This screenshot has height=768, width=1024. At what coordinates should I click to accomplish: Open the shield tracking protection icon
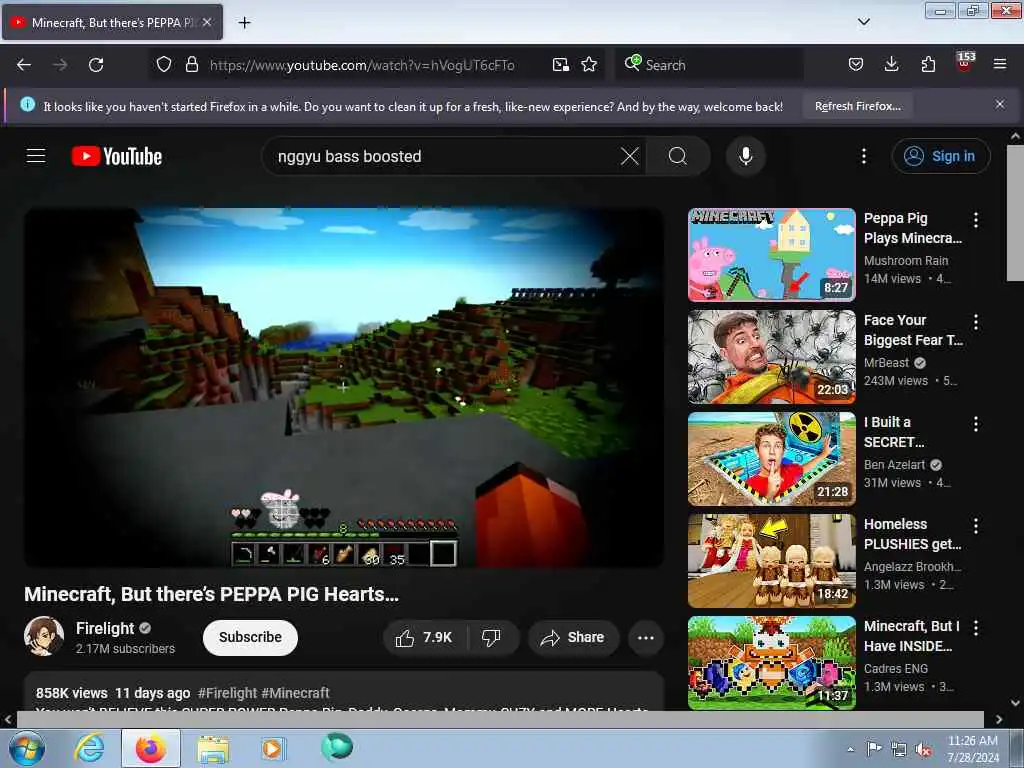point(164,65)
